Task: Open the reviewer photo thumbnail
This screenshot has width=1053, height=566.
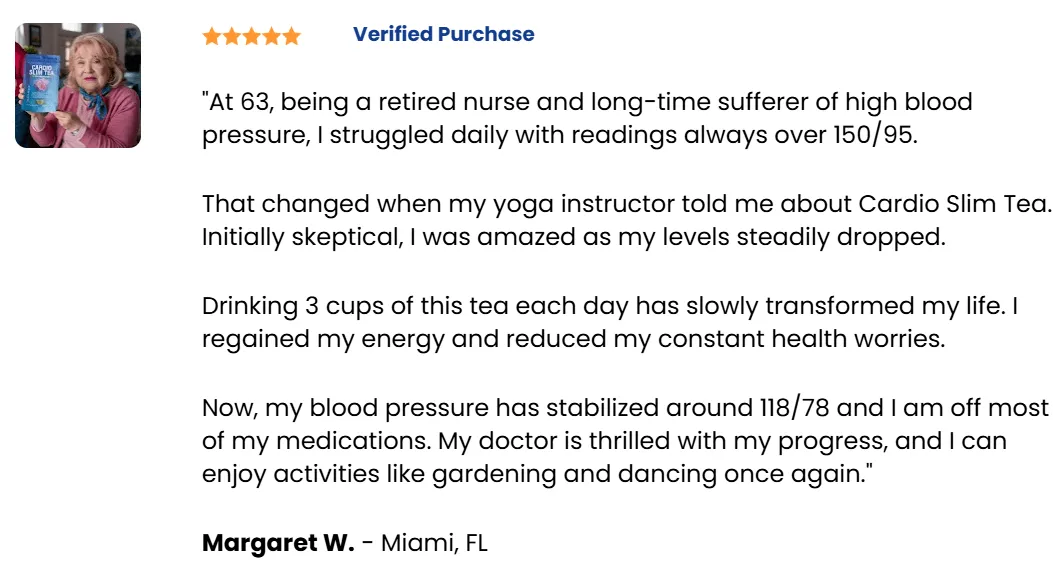Action: pyautogui.click(x=78, y=85)
